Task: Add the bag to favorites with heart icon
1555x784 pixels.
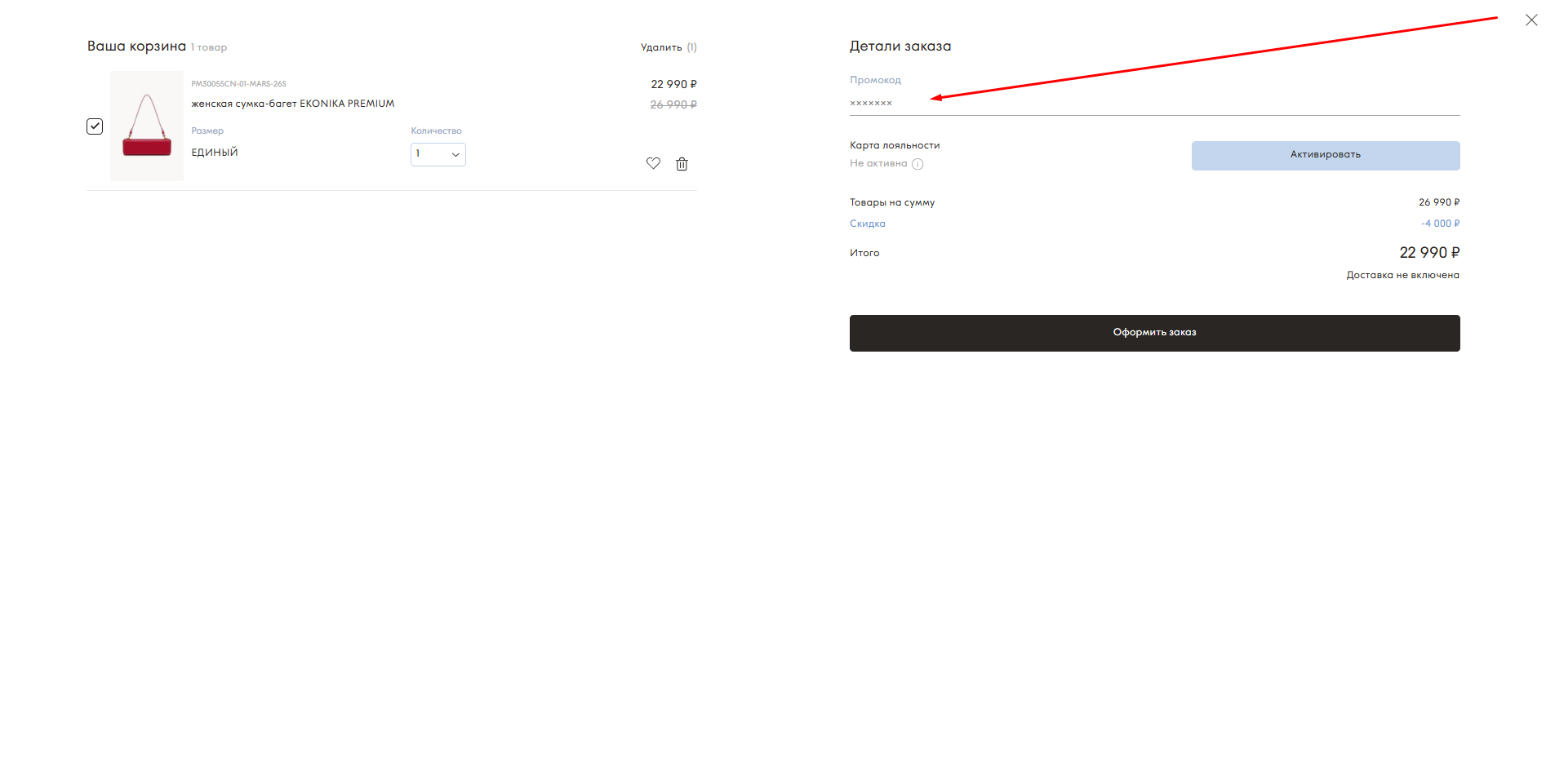Action: click(x=653, y=163)
